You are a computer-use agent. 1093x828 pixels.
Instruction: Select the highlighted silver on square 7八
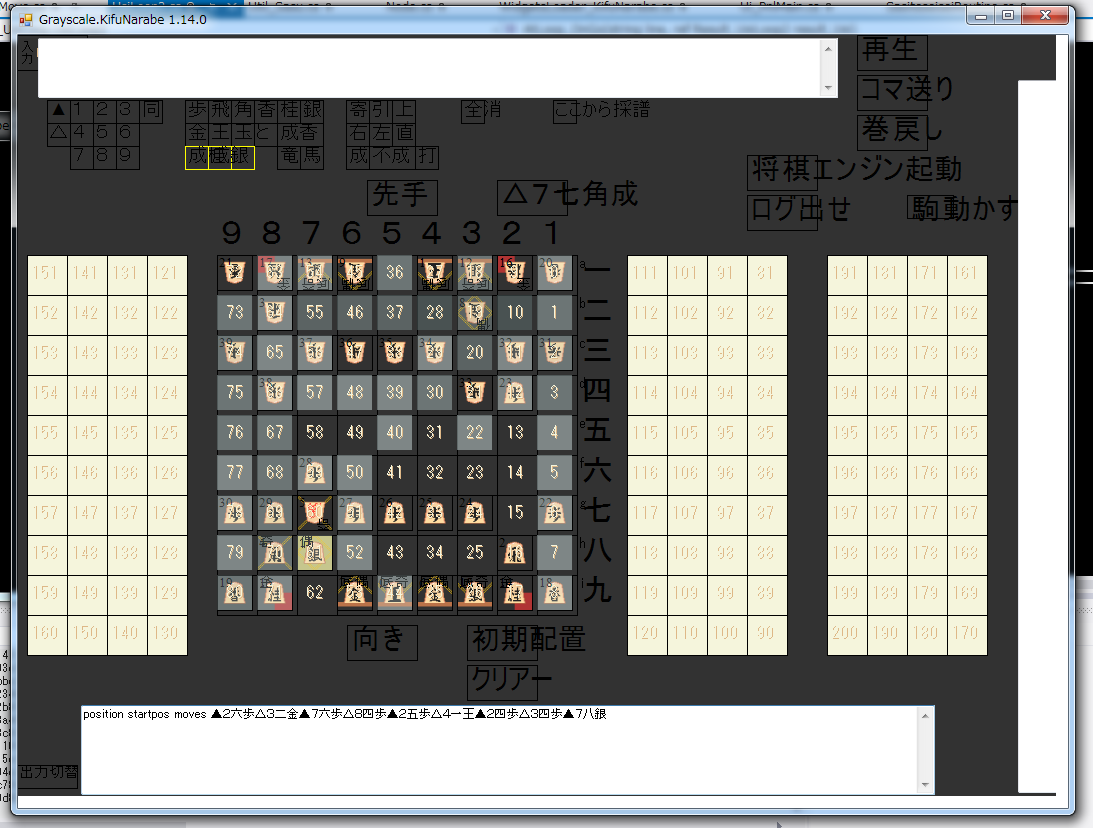(x=314, y=553)
